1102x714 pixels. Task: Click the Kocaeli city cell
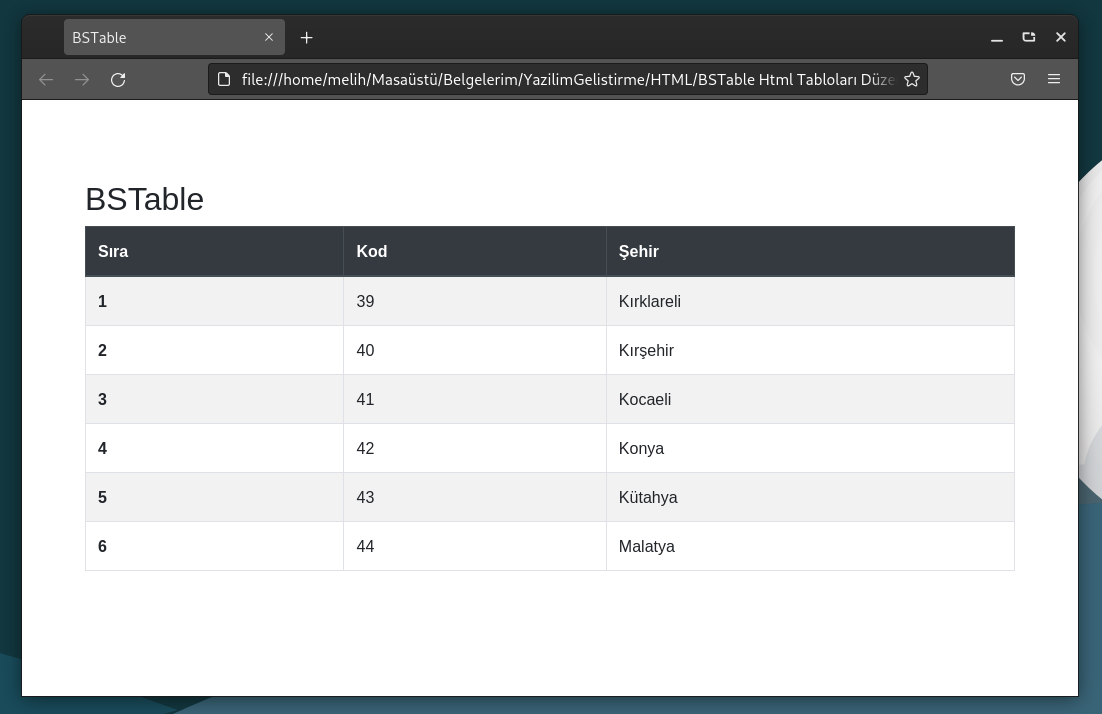coord(810,399)
